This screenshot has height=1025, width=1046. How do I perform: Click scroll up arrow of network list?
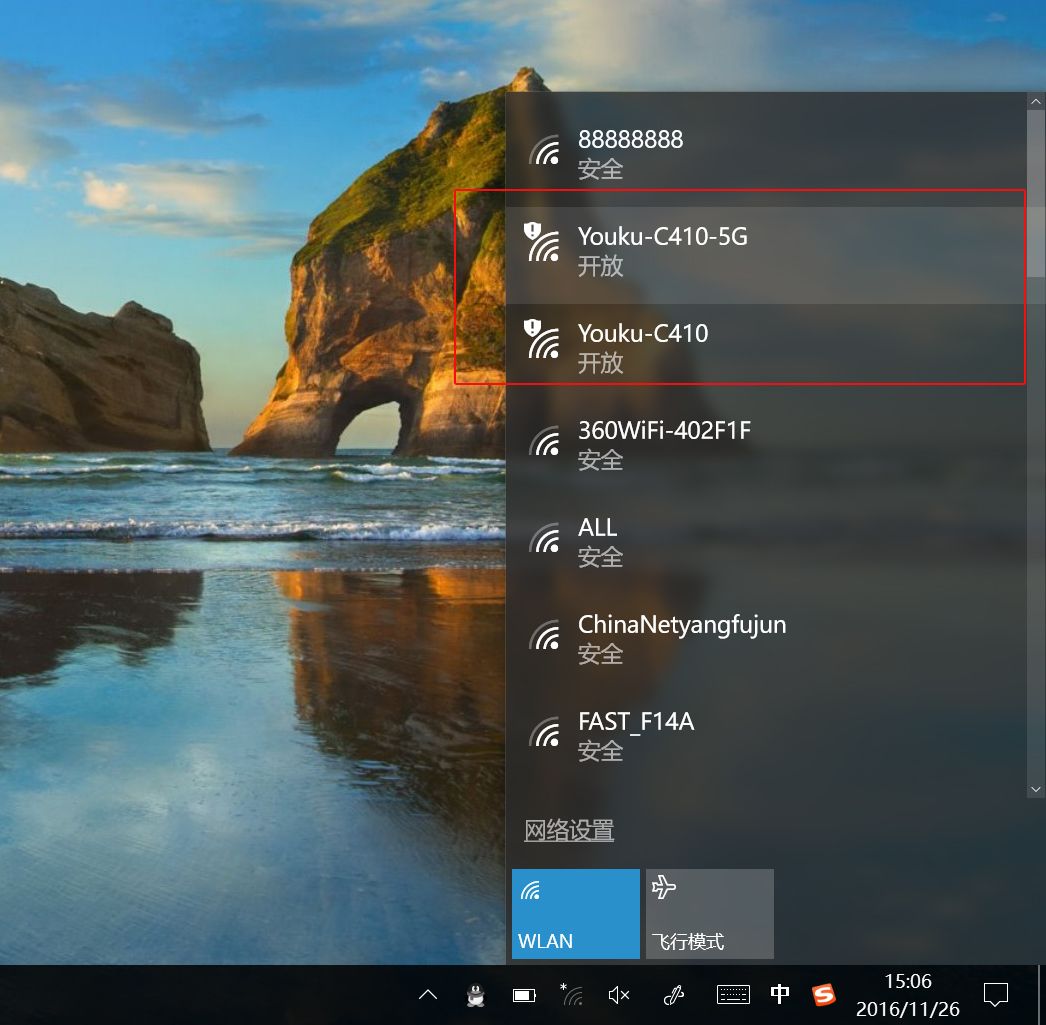pyautogui.click(x=1035, y=102)
